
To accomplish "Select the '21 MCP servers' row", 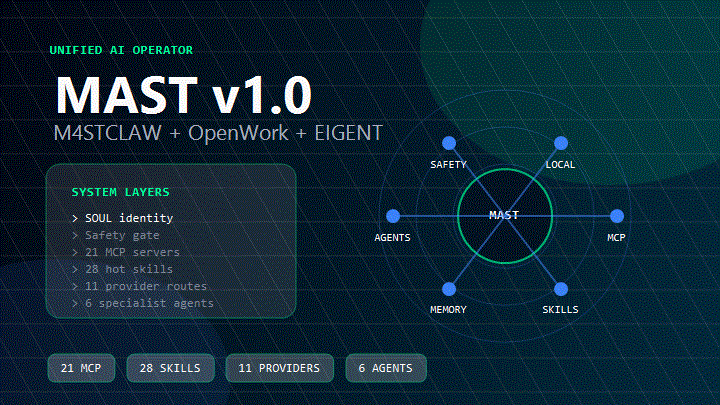I will [x=126, y=252].
